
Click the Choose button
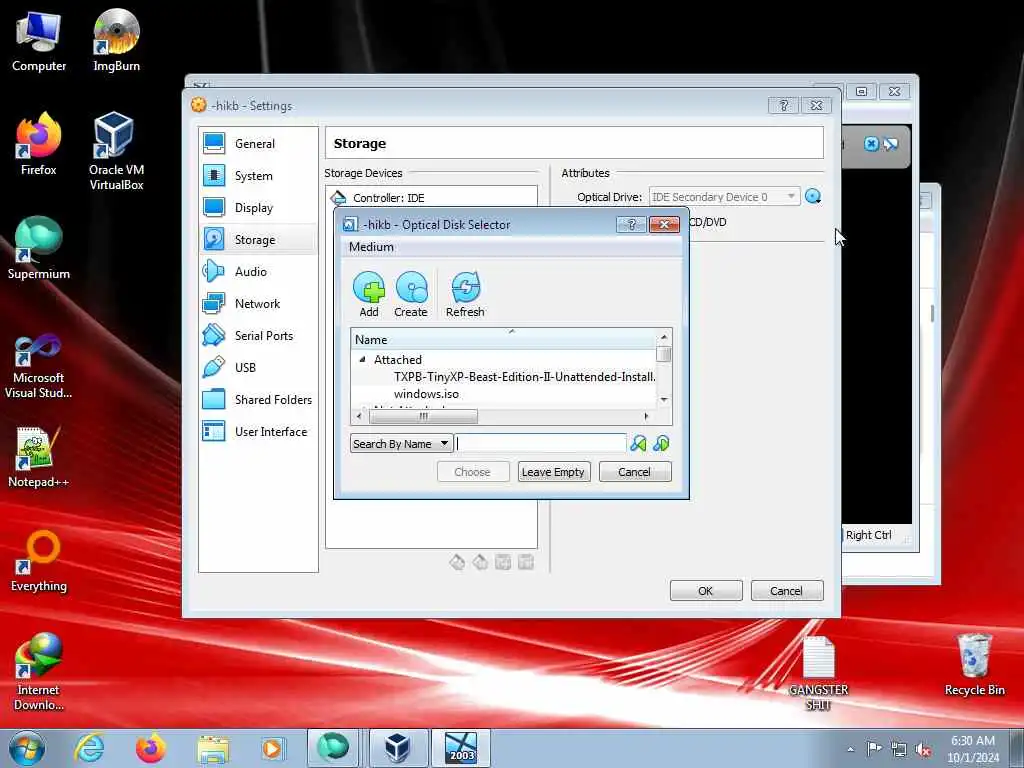(x=473, y=472)
